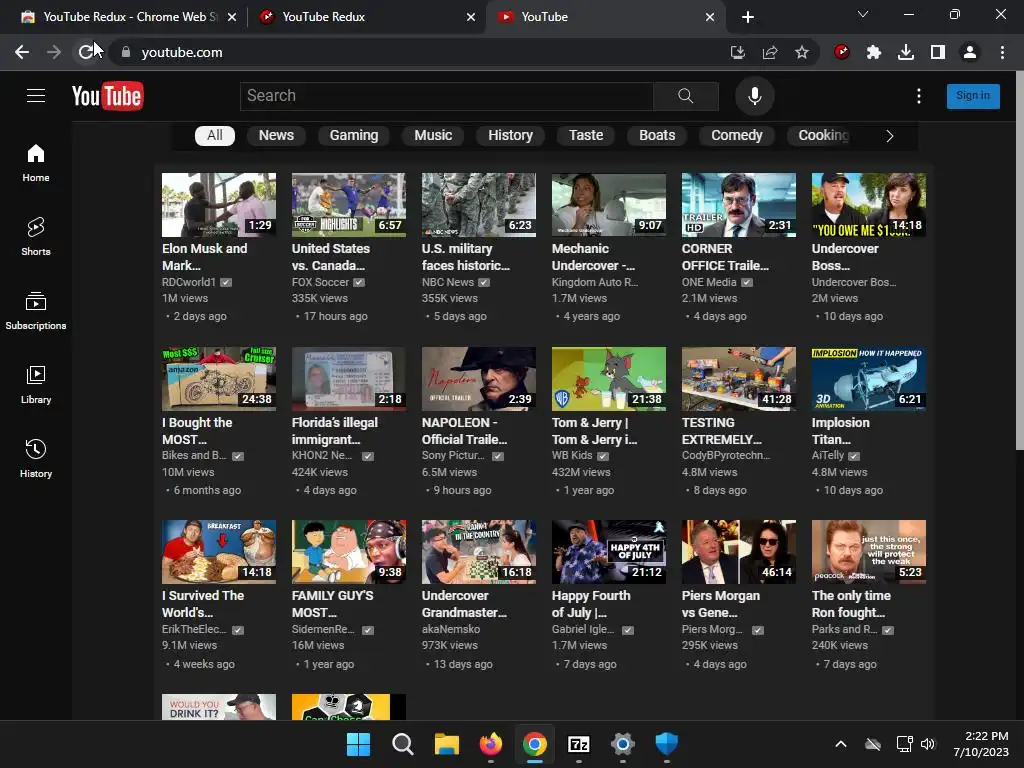This screenshot has height=768, width=1024.
Task: Open the Windows Start menu
Action: 358,744
